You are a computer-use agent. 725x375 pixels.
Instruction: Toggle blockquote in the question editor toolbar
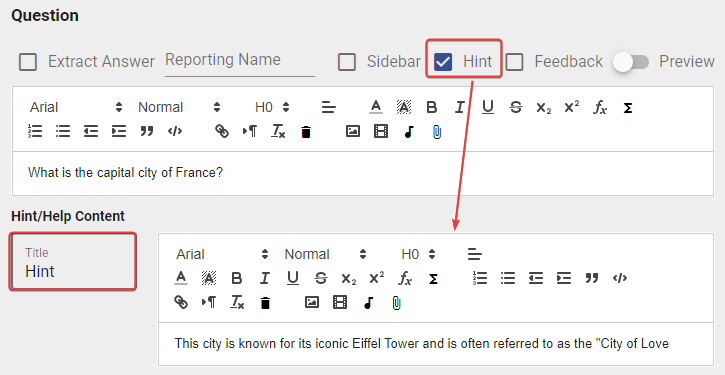(x=147, y=132)
